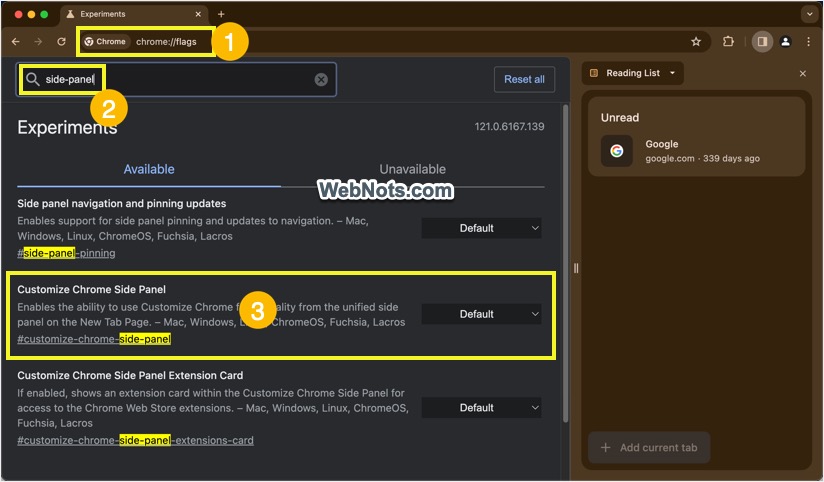Click the green macOS fullscreen button

click(44, 14)
